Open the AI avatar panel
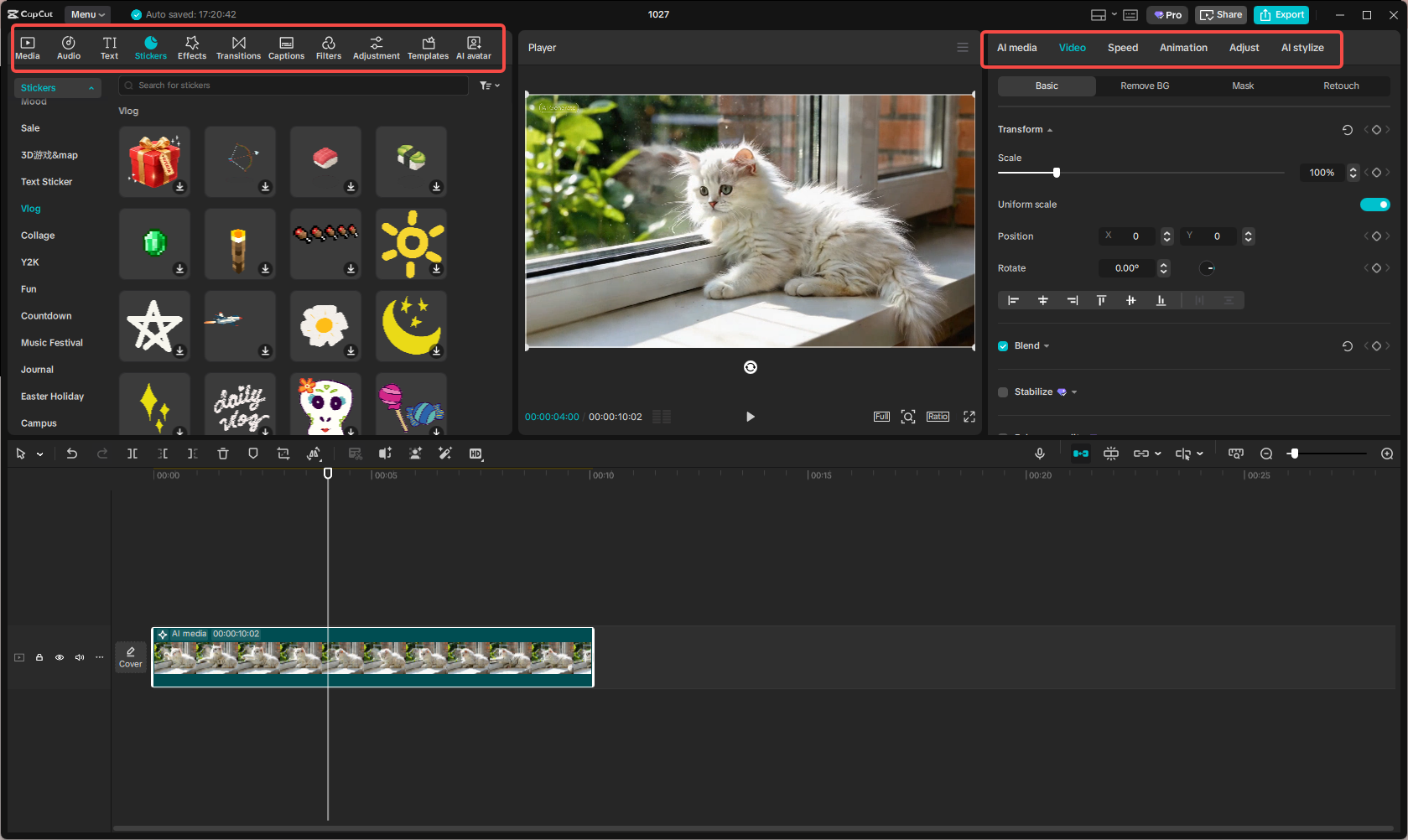 pyautogui.click(x=473, y=46)
